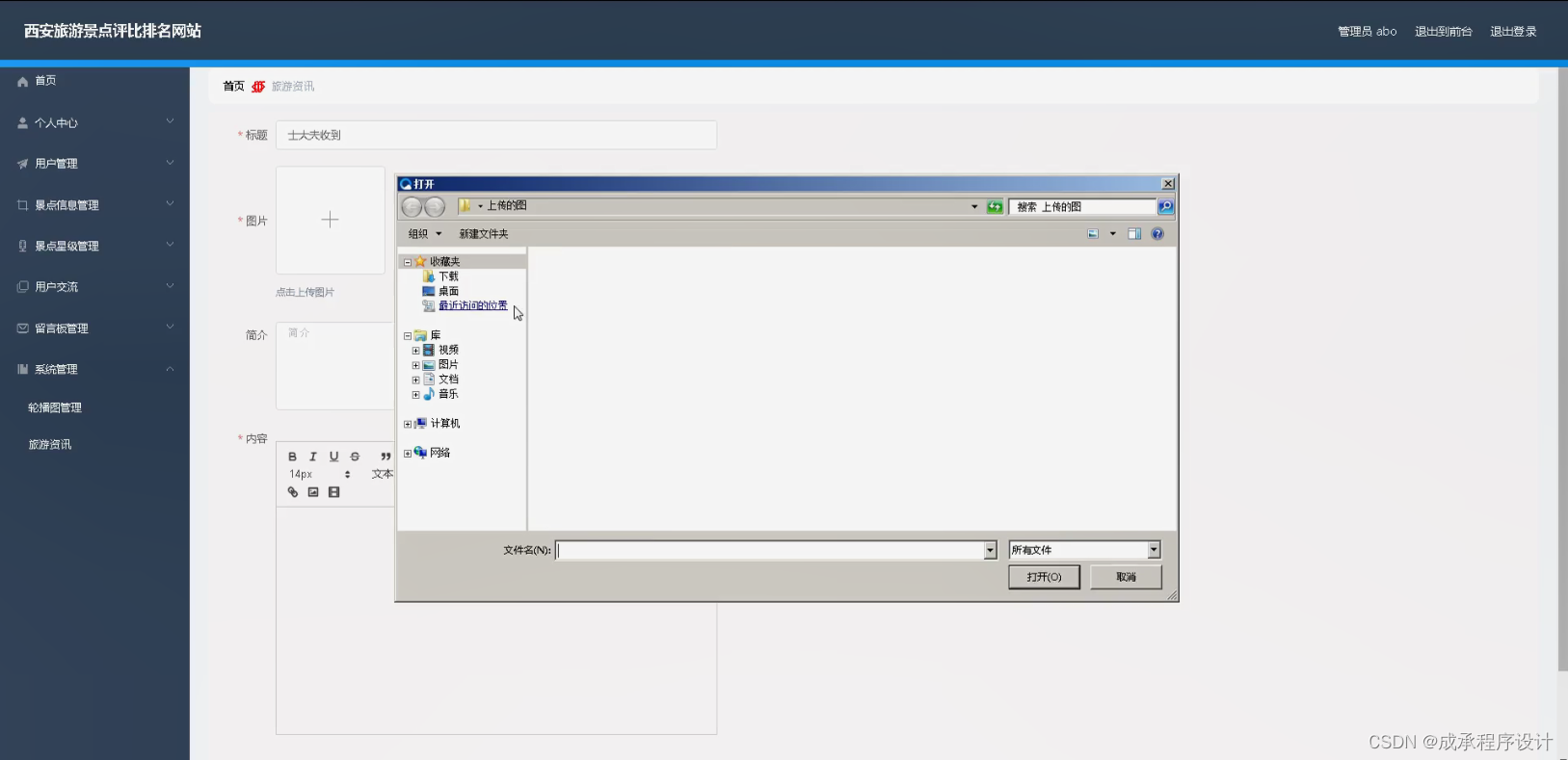Screen dimensions: 1568x760
Task: Click the change view icon in the dialog toolbar
Action: tap(1093, 234)
